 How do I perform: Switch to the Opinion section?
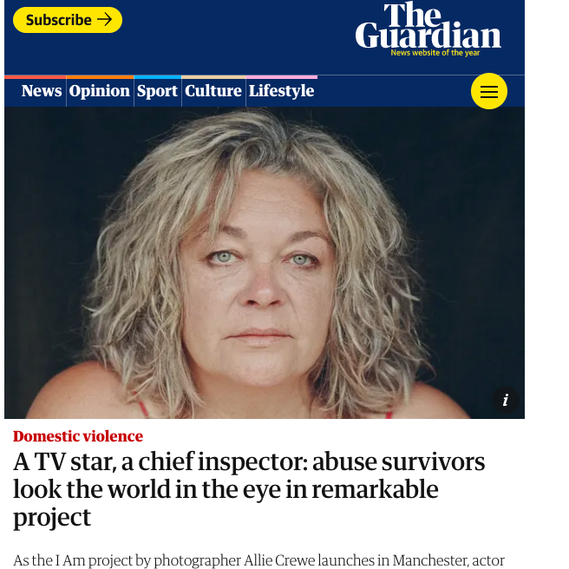click(99, 91)
